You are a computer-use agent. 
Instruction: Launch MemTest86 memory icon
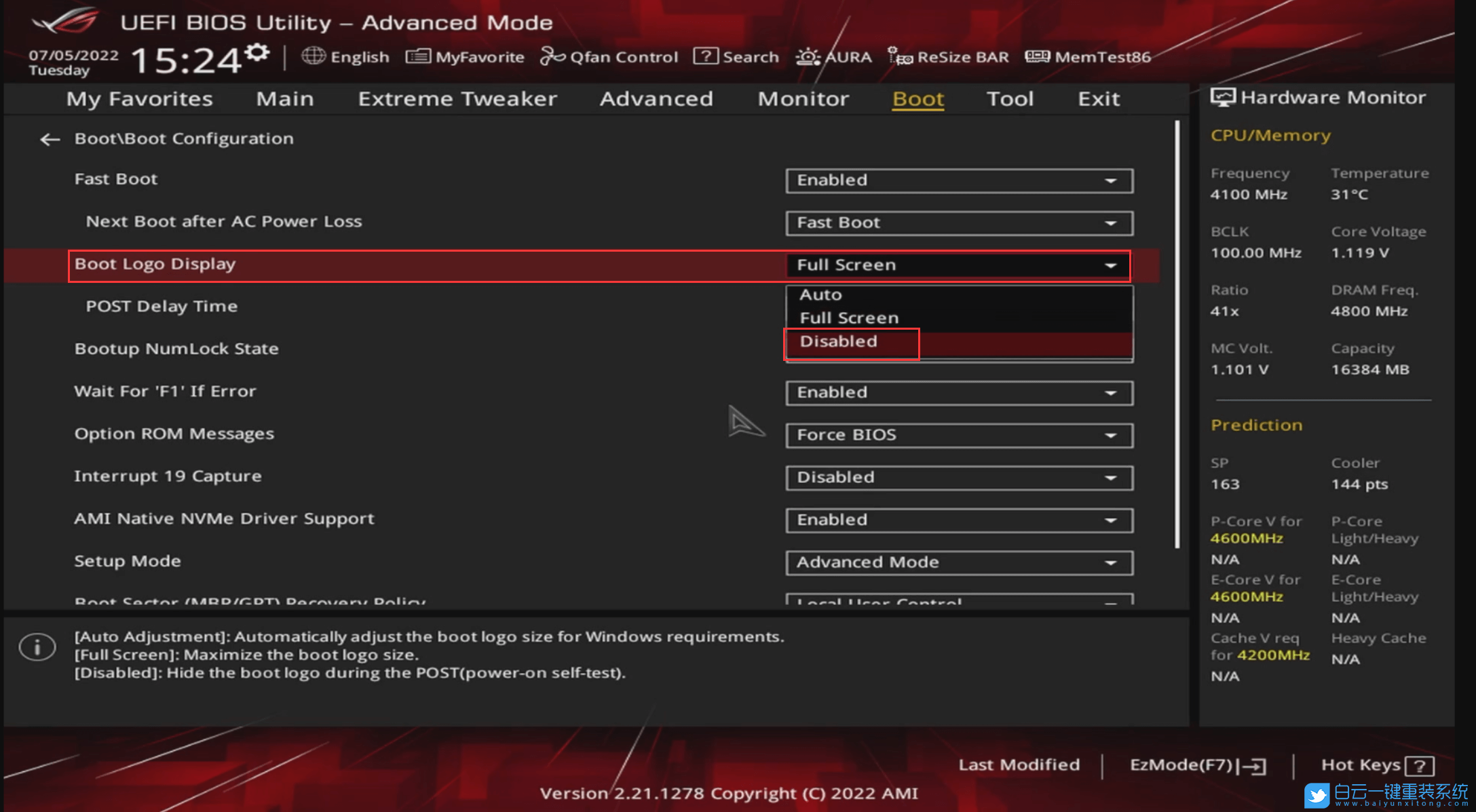pyautogui.click(x=1037, y=56)
